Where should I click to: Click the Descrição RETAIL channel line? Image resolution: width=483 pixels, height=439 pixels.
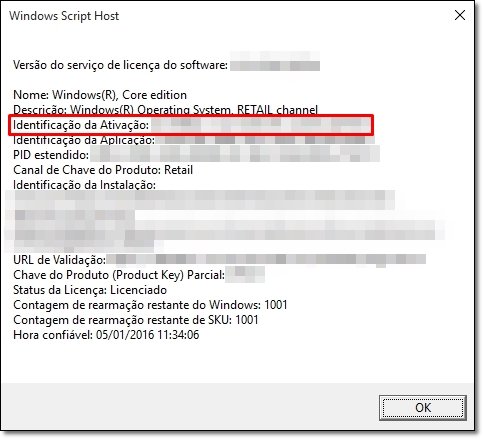(165, 110)
